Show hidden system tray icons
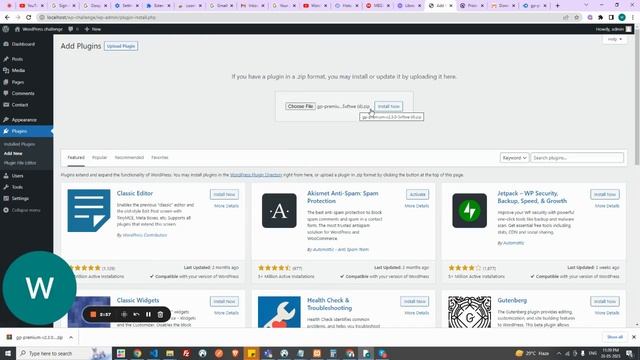640x360 pixels. [x=558, y=353]
